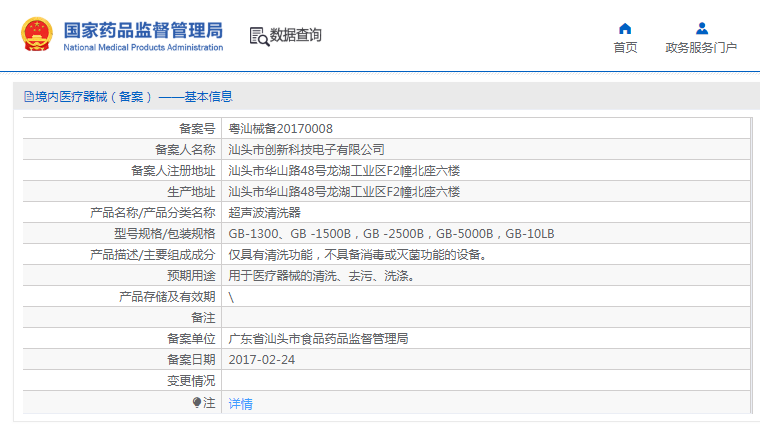
Task: Click the lightbulb icon beside 注
Action: pyautogui.click(x=197, y=402)
